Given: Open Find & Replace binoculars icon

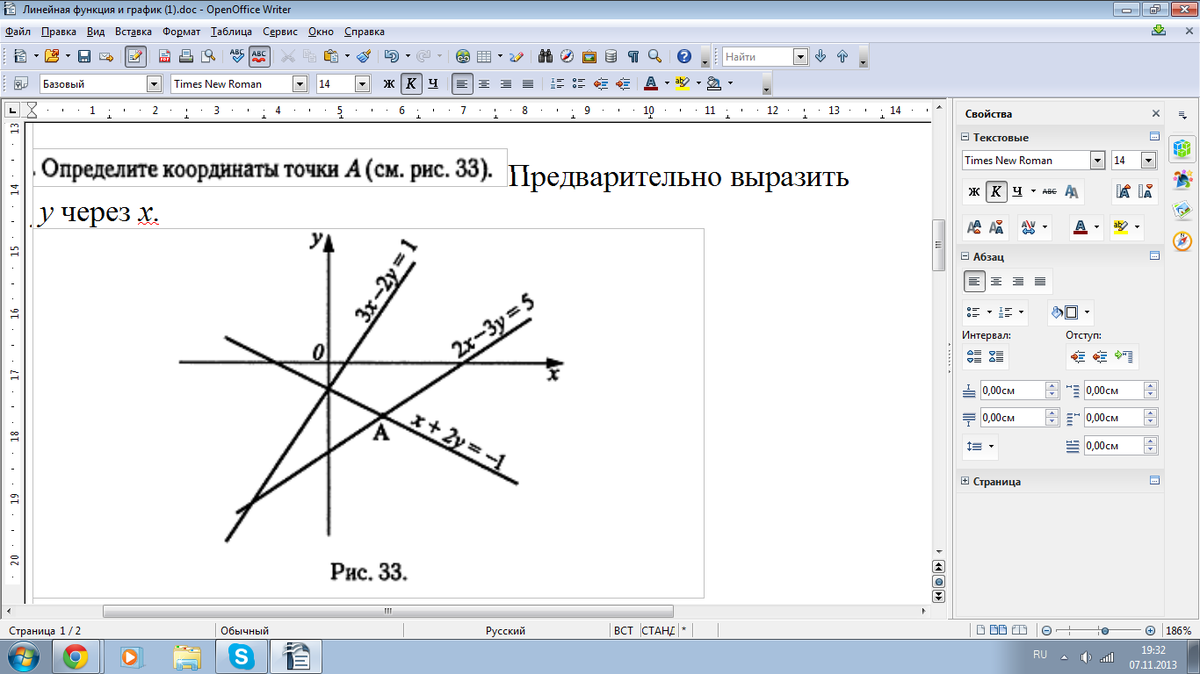Looking at the screenshot, I should pos(545,56).
